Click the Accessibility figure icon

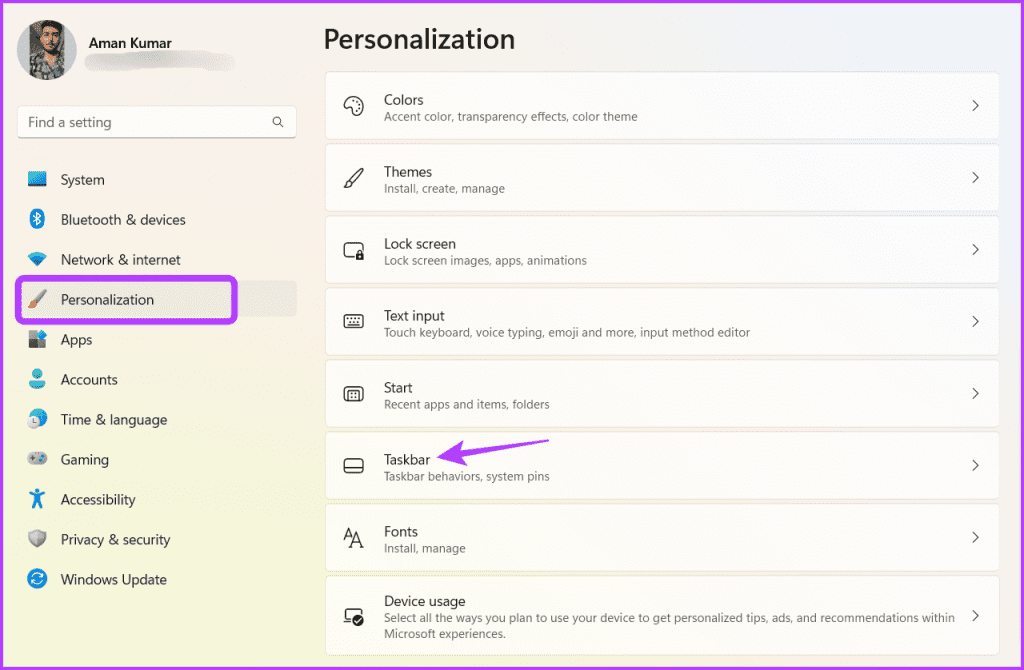point(37,498)
